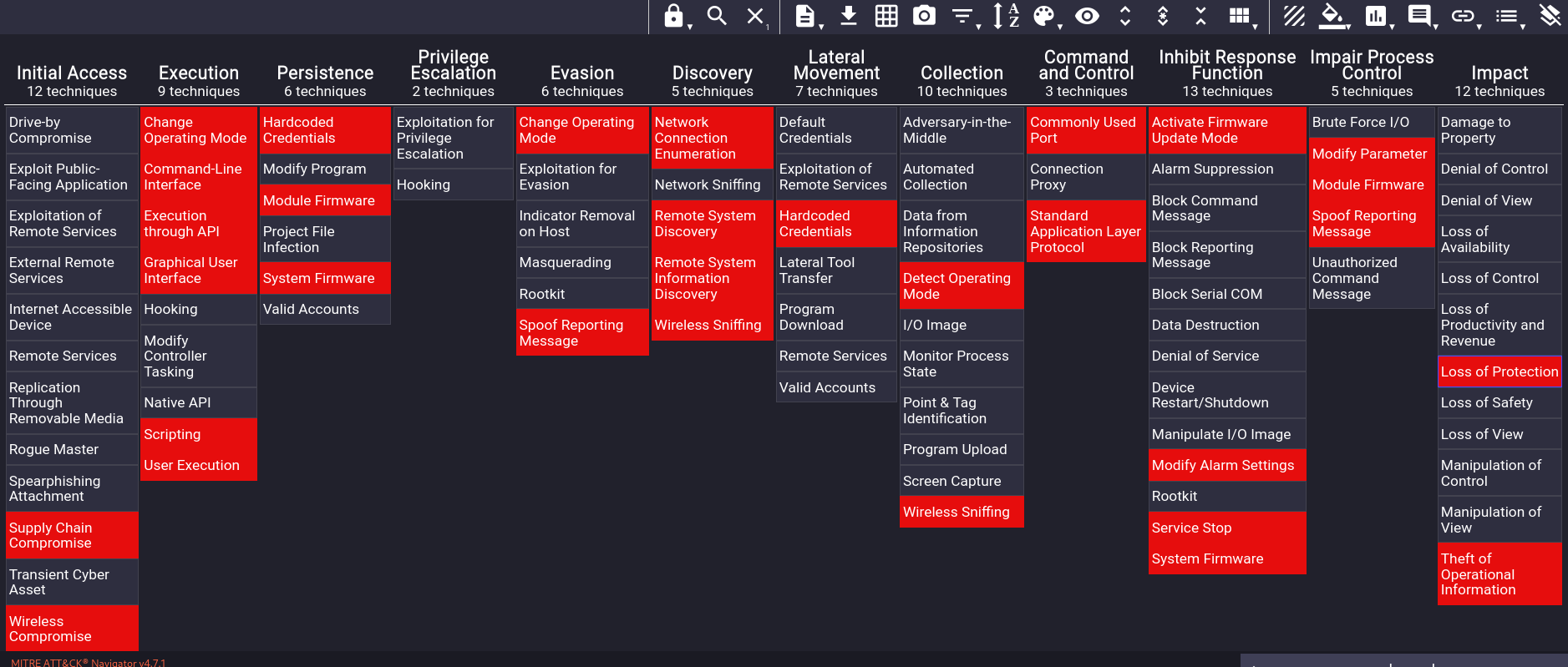The image size is (1568, 667).
Task: Export the matrix to Excel
Action: point(886,16)
